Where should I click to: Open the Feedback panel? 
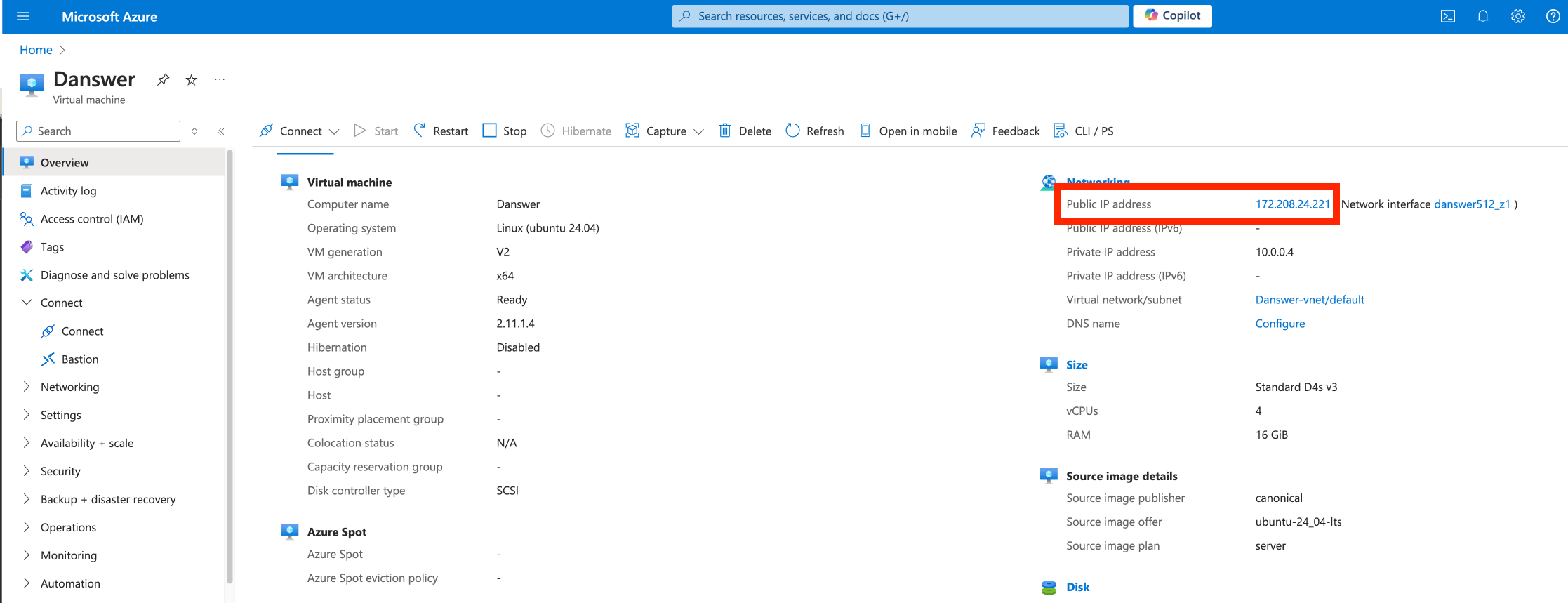pyautogui.click(x=1006, y=131)
